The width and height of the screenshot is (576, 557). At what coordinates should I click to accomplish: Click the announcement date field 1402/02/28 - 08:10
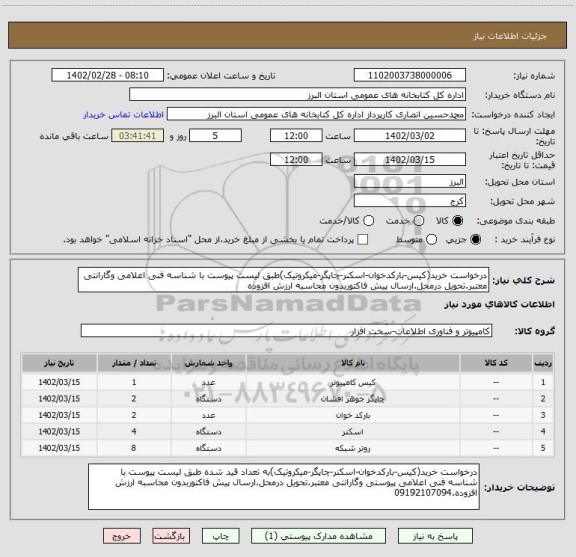(x=107, y=75)
